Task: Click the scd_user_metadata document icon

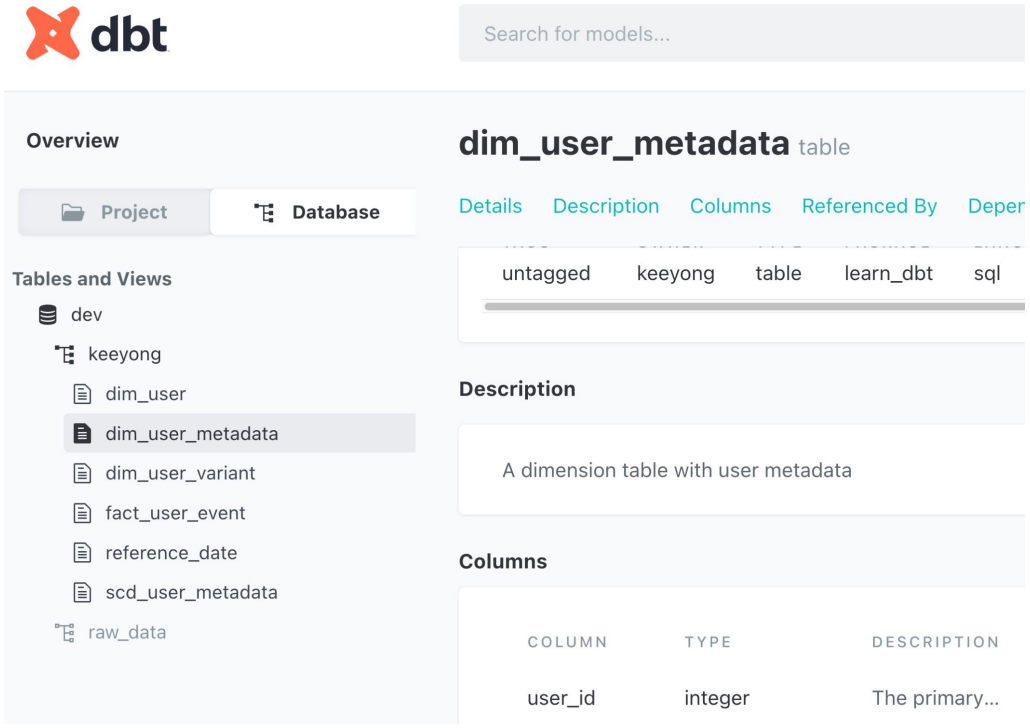Action: 84,592
